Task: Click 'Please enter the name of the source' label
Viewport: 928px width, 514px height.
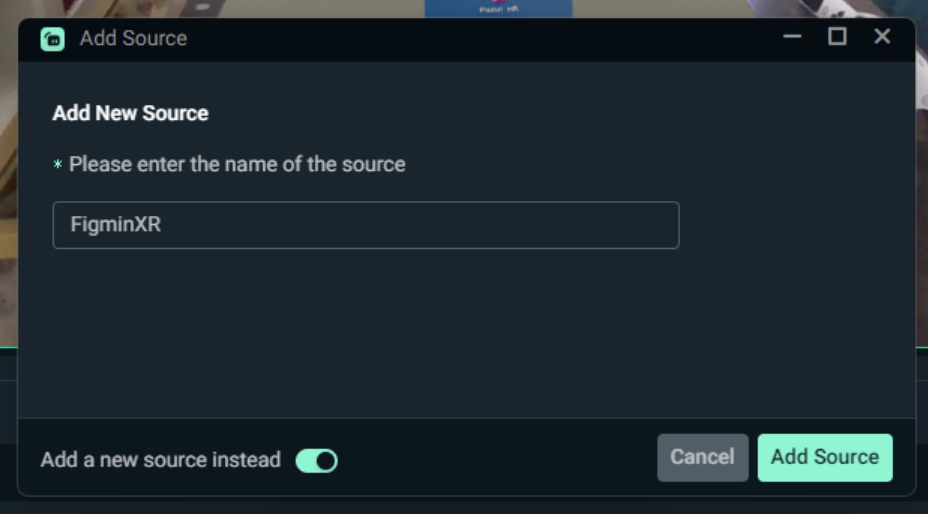Action: [x=237, y=164]
